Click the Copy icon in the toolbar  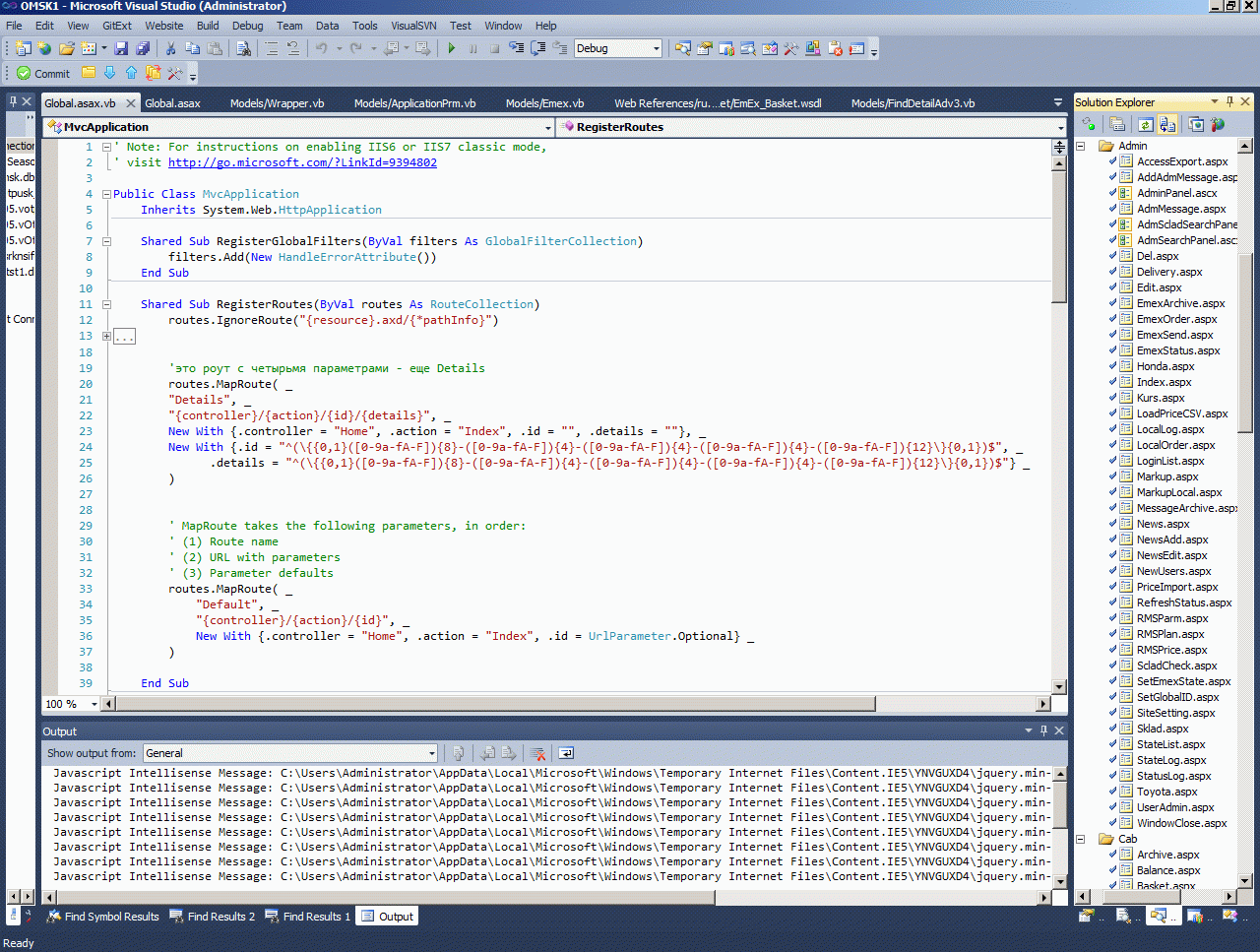pos(192,48)
